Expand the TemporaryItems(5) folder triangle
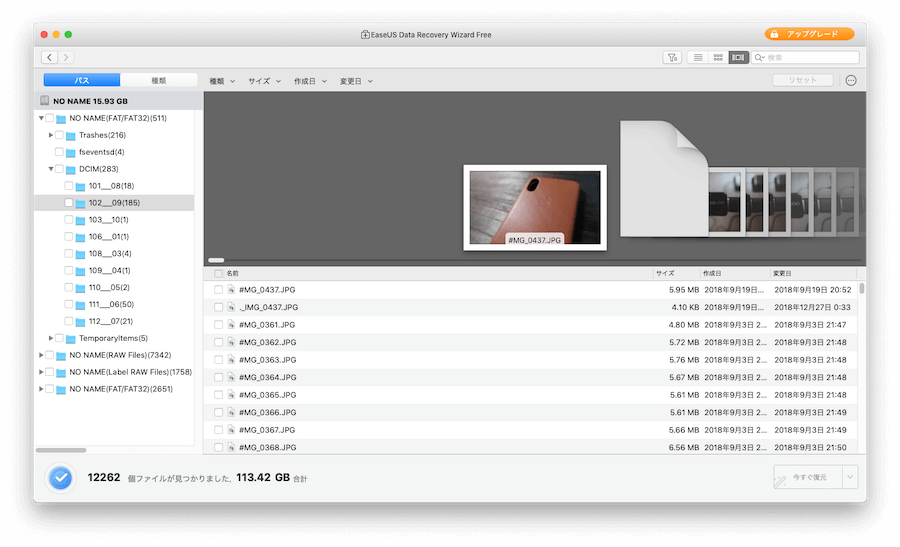The image size is (900, 547). [51, 338]
